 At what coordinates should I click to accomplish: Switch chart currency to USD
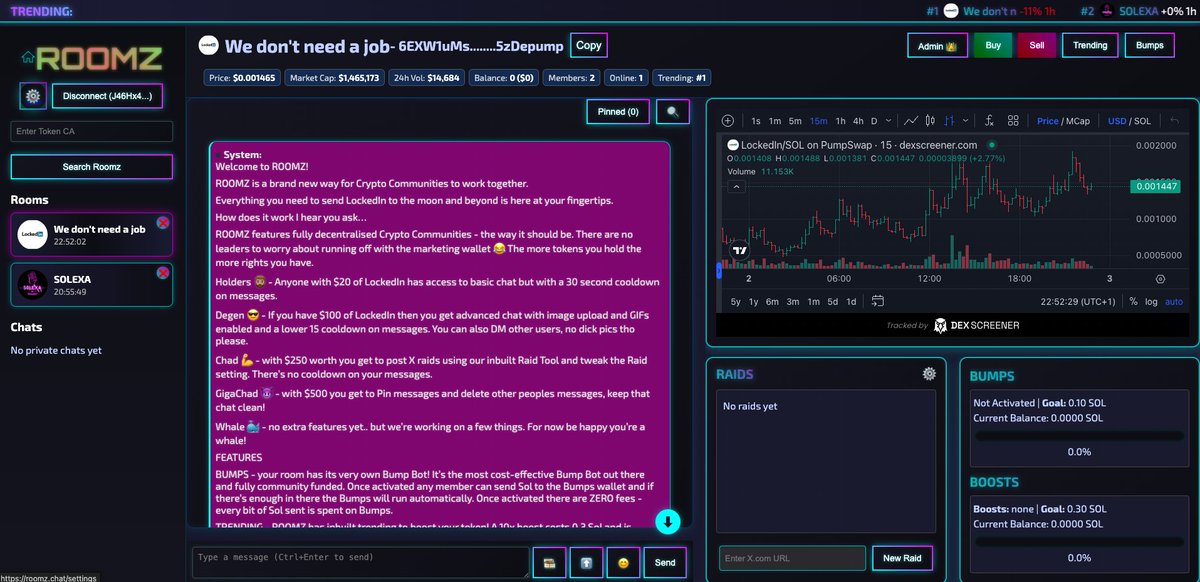click(1116, 121)
